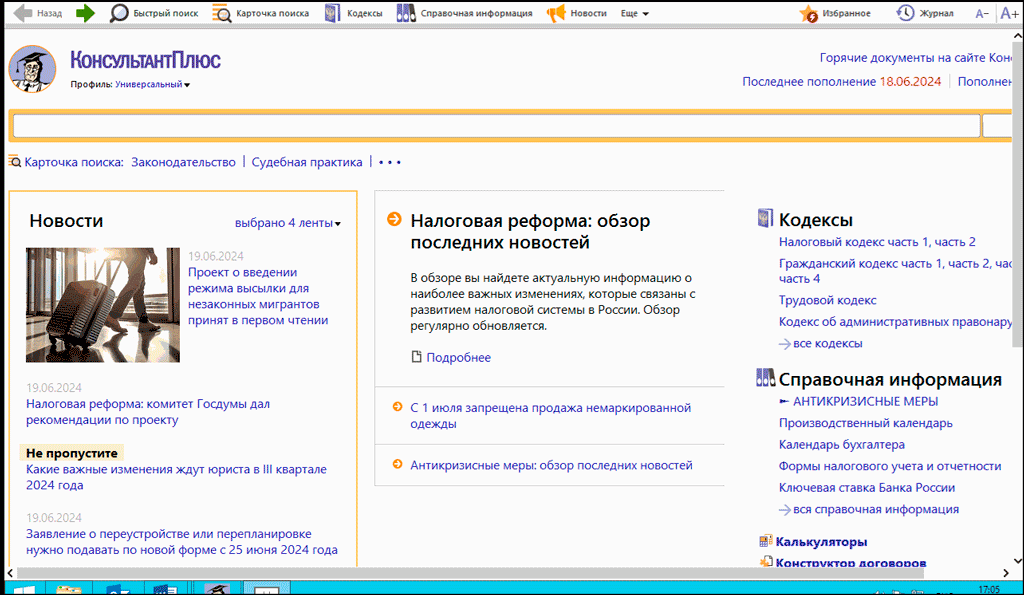The height and width of the screenshot is (595, 1024).
Task: Click the three dots after Судебная практика
Action: click(x=390, y=162)
